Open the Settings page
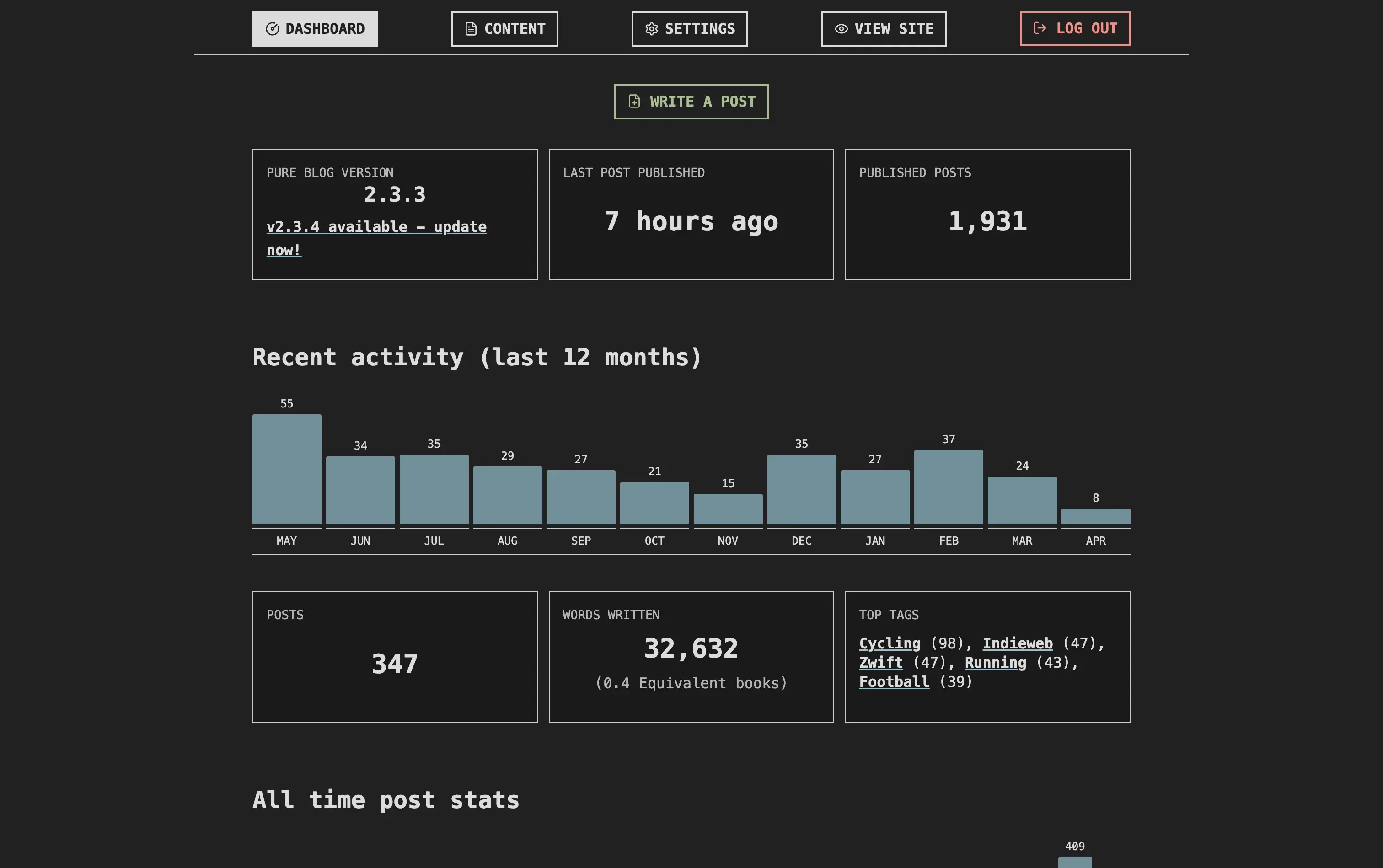Screen dimensions: 1383x868 click(690, 29)
